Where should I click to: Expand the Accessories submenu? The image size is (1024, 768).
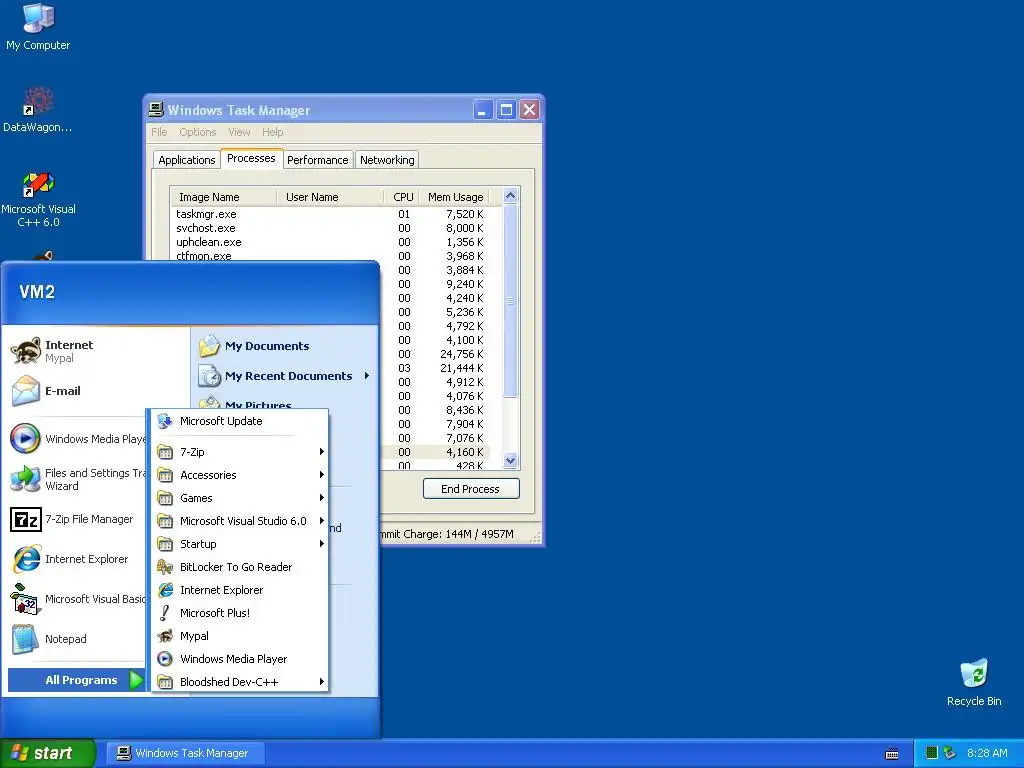(x=240, y=475)
